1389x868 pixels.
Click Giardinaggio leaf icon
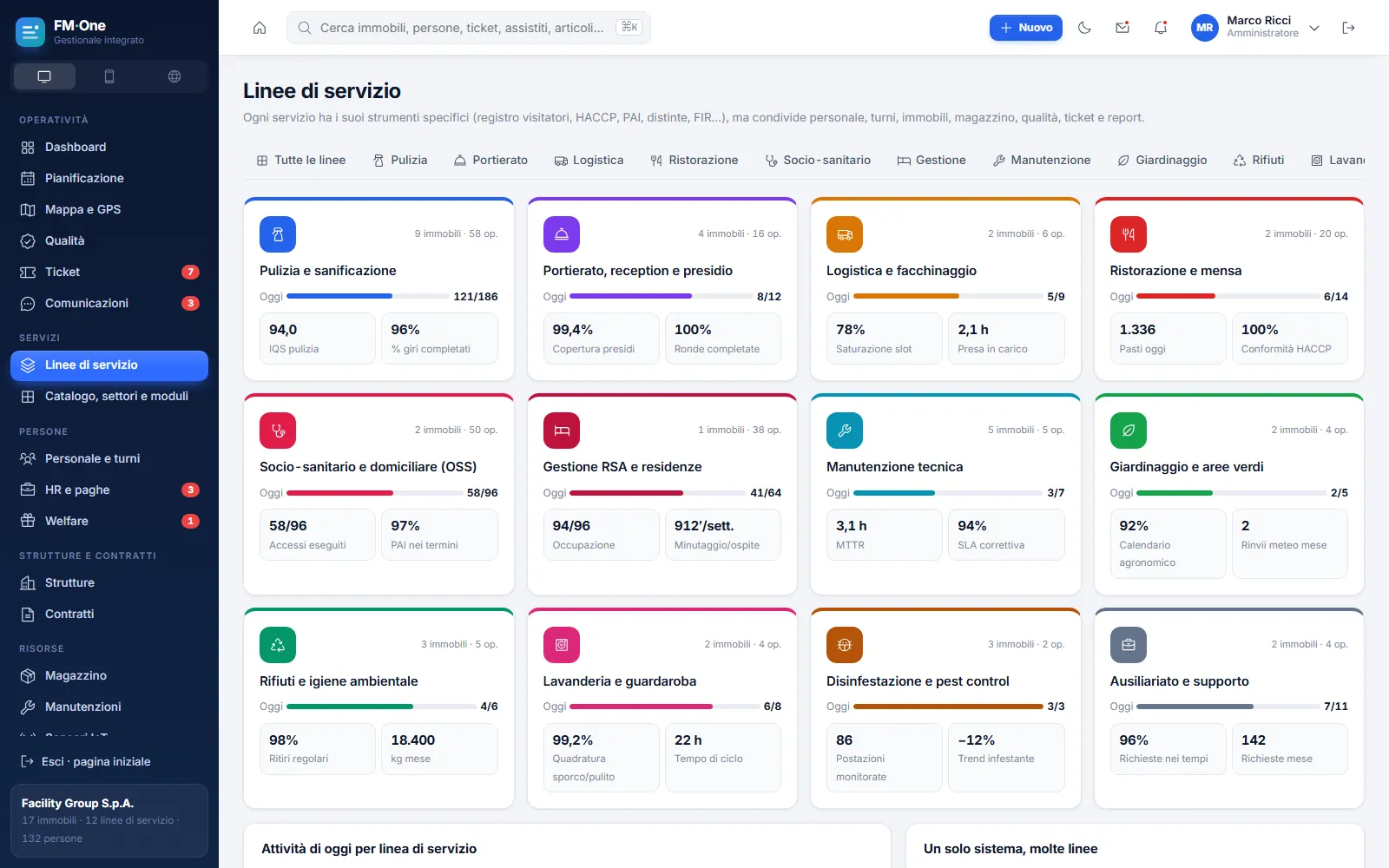1129,431
